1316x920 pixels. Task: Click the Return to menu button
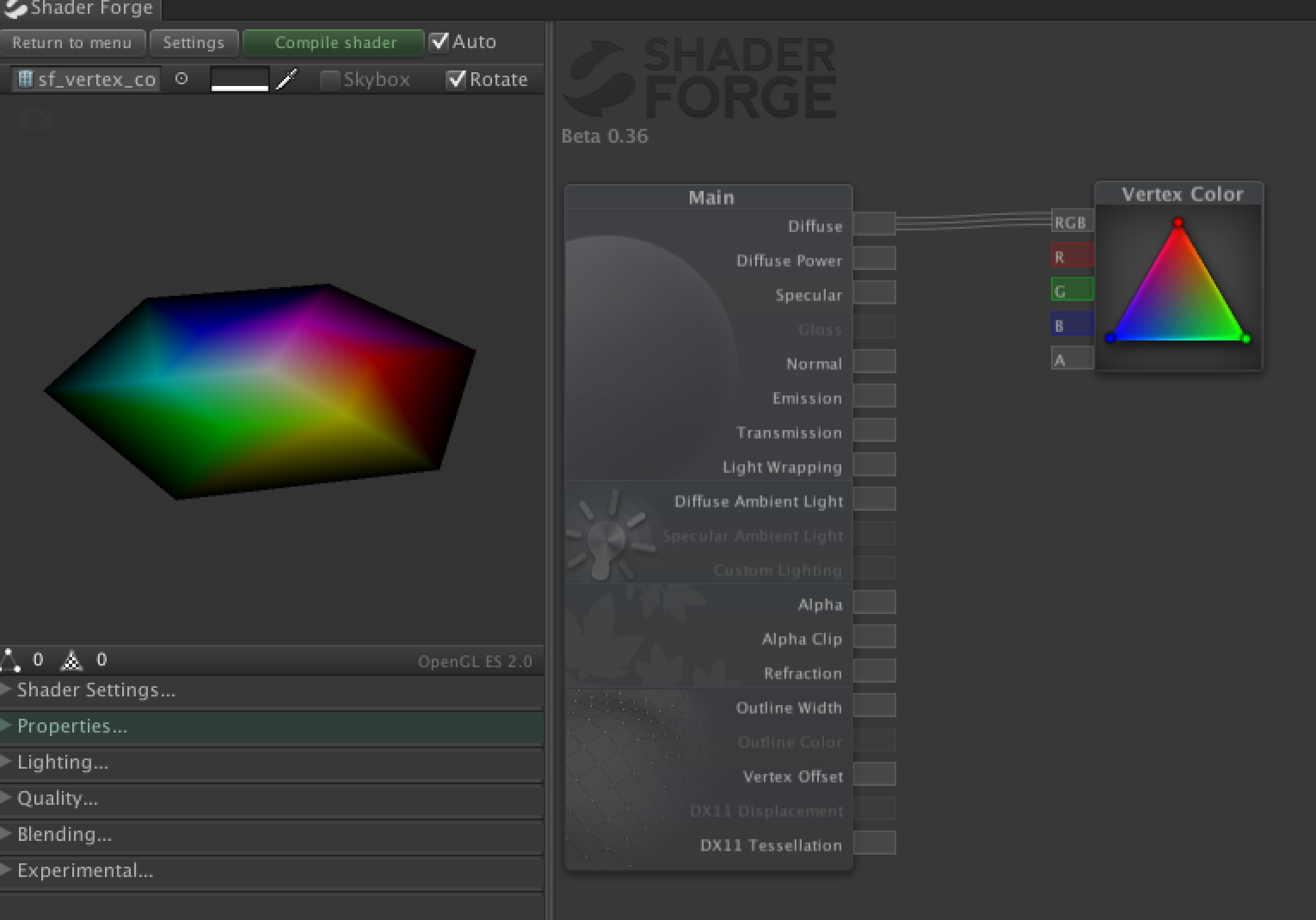pos(72,42)
